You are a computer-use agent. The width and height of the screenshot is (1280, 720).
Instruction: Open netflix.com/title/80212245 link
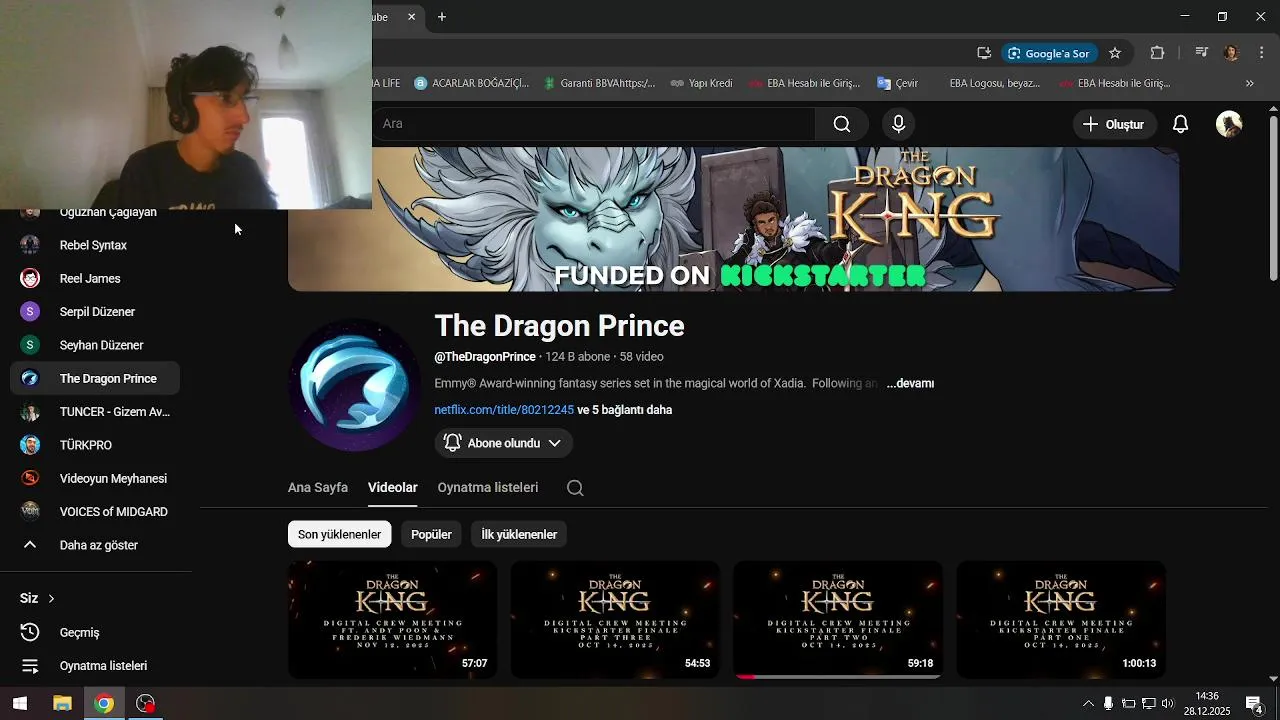[504, 410]
